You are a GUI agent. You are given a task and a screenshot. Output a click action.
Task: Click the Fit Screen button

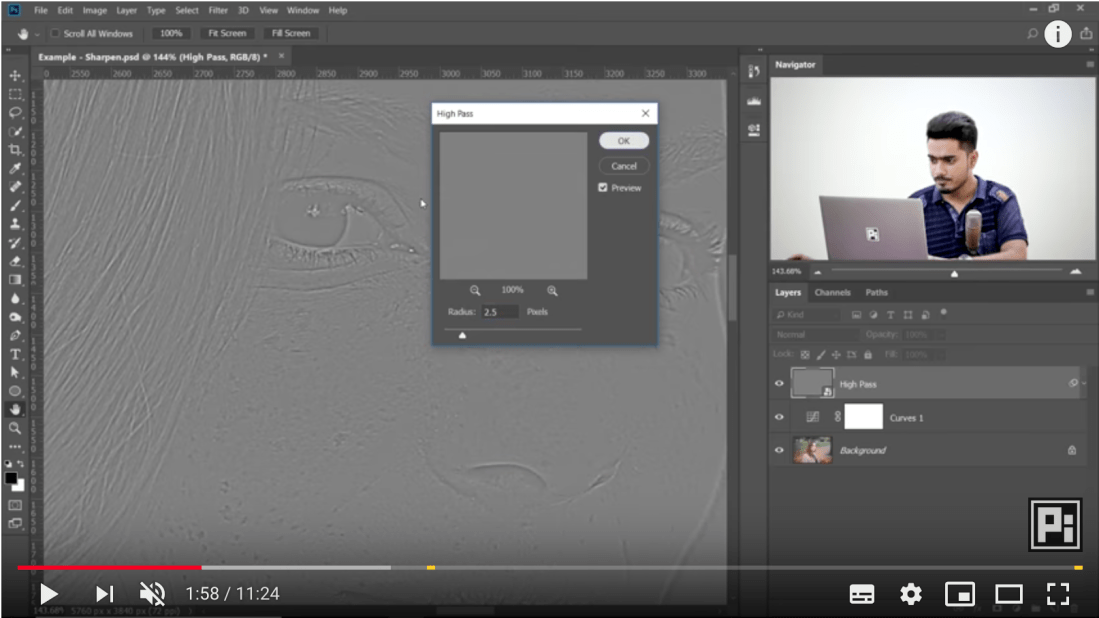227,33
